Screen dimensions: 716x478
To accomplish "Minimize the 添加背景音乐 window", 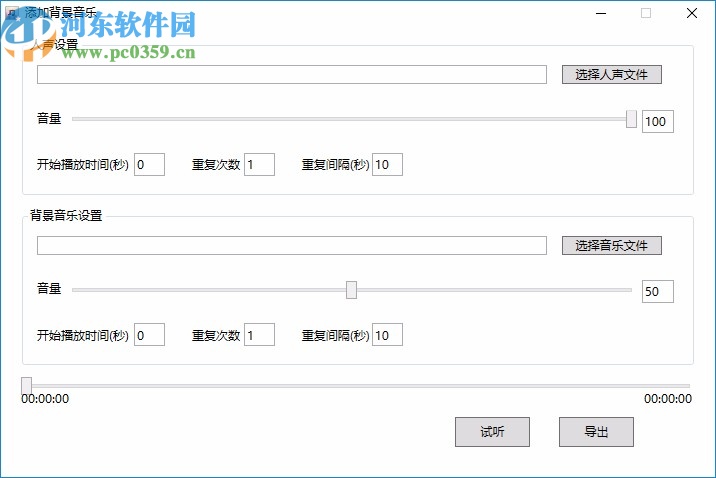I will click(601, 13).
